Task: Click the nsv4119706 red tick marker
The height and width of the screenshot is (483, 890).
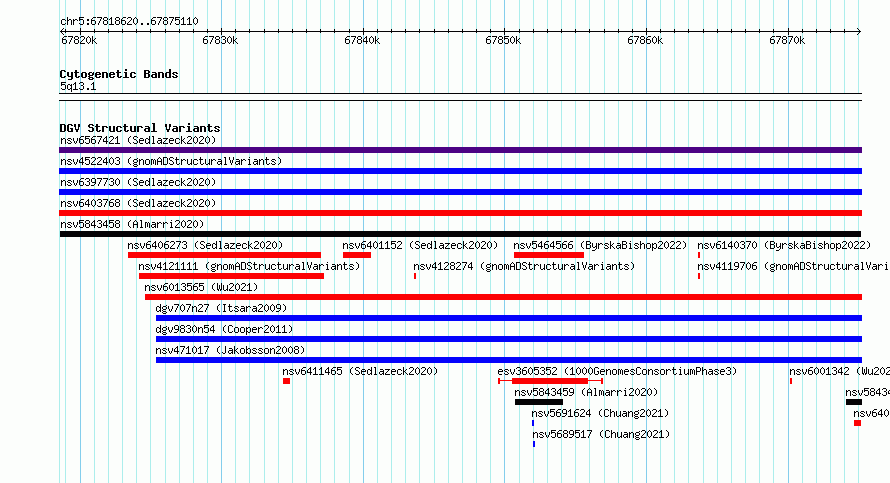Action: (x=699, y=276)
